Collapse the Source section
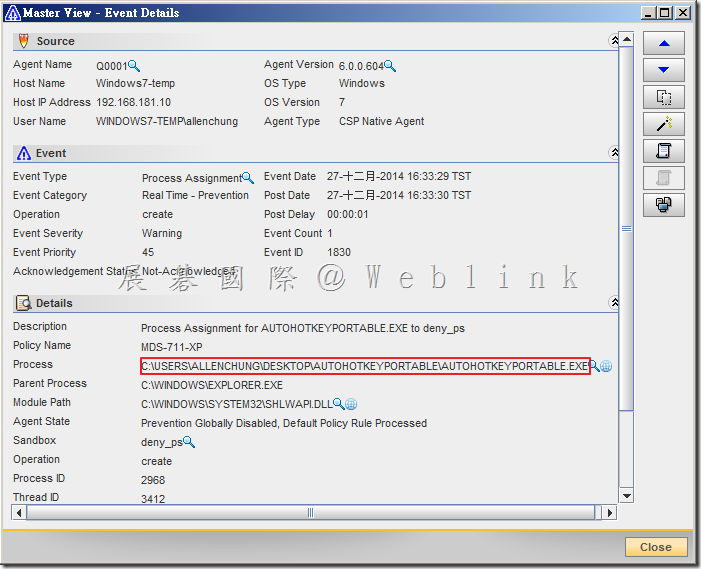The width and height of the screenshot is (701, 569). 614,41
